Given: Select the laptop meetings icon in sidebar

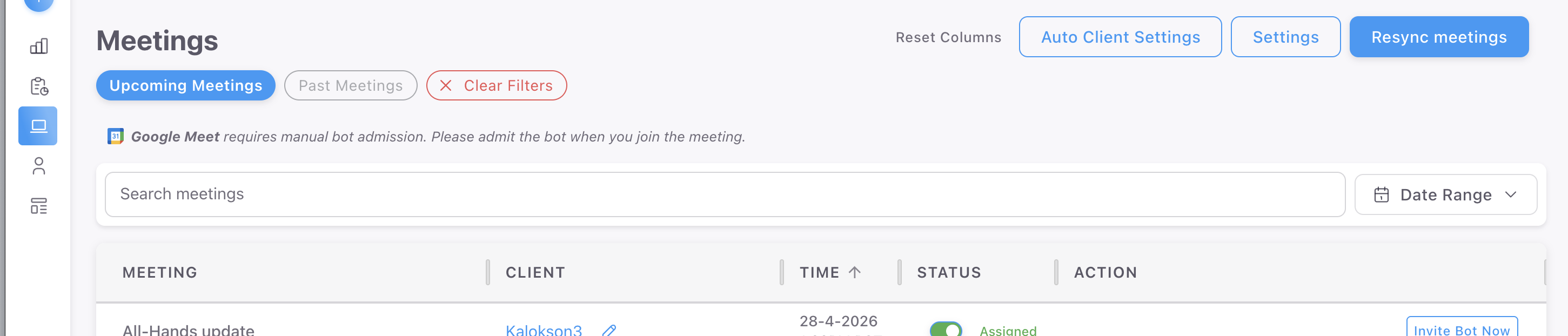Looking at the screenshot, I should pyautogui.click(x=38, y=126).
